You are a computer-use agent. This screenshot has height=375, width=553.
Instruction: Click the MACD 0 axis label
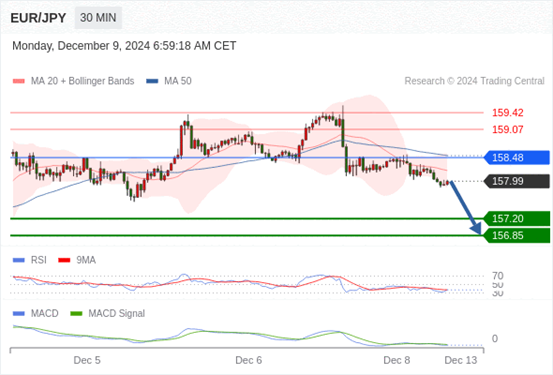point(495,339)
